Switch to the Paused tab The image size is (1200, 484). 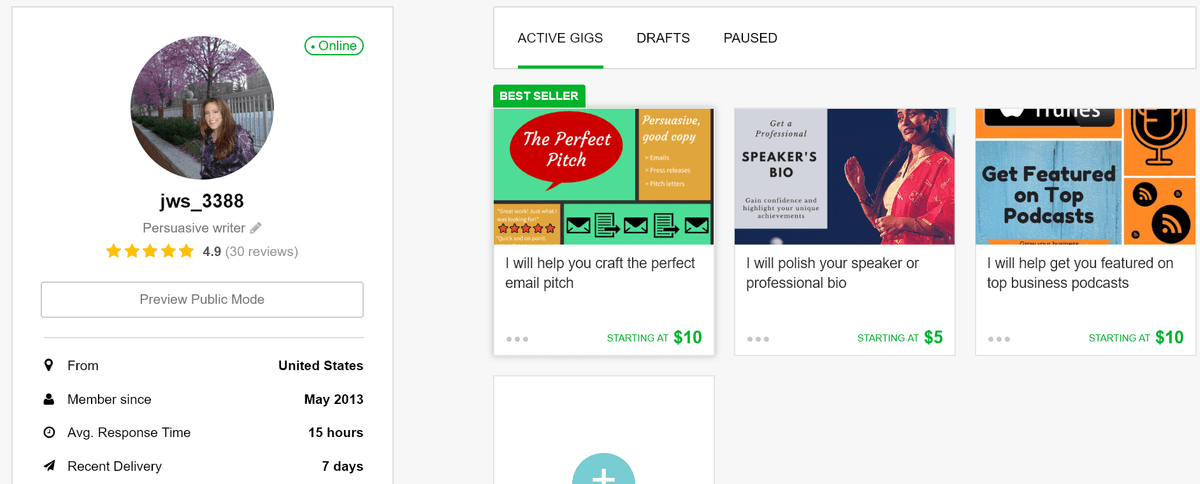coord(750,38)
